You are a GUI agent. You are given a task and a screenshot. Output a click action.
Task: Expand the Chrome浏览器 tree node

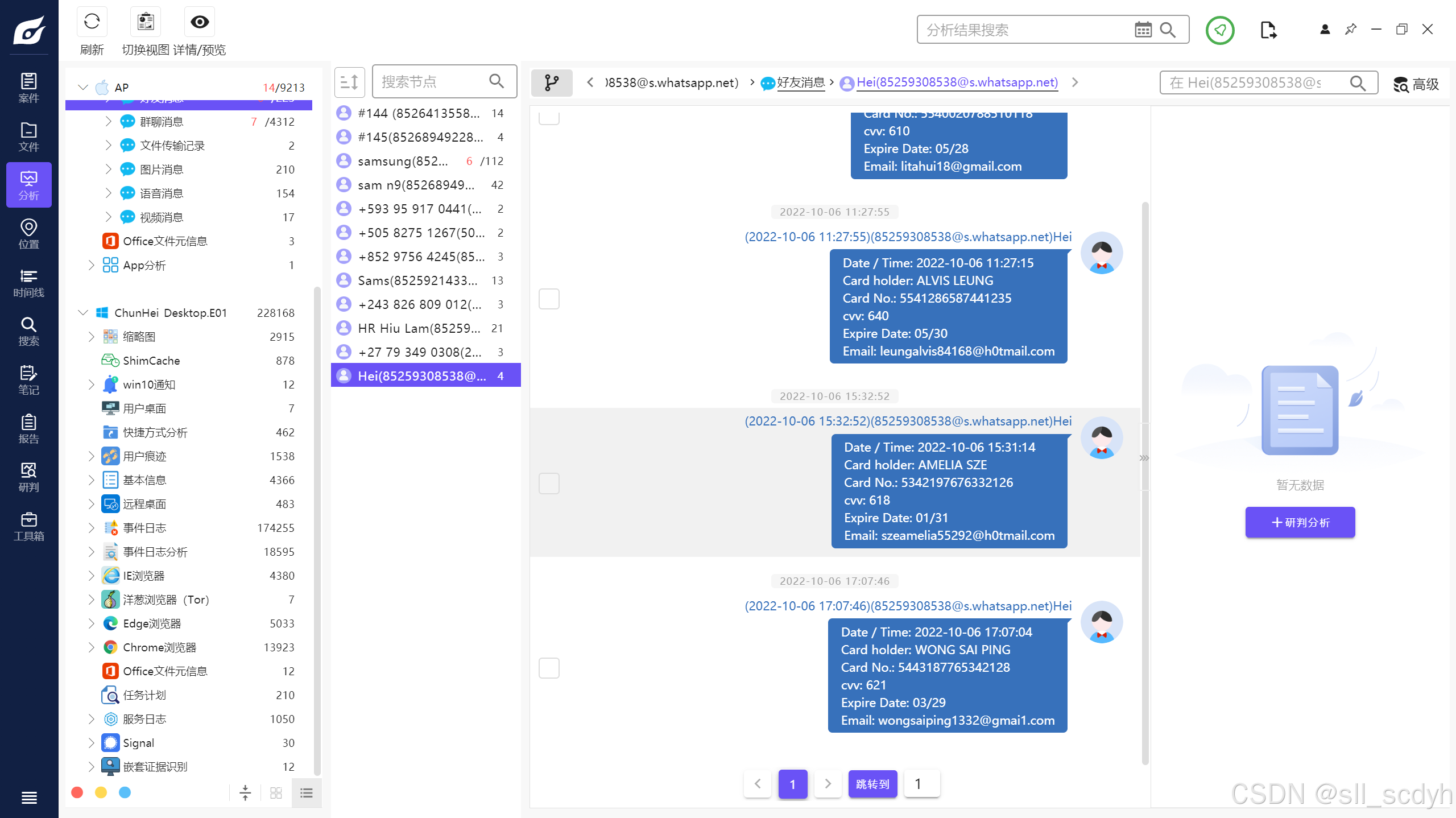[91, 647]
